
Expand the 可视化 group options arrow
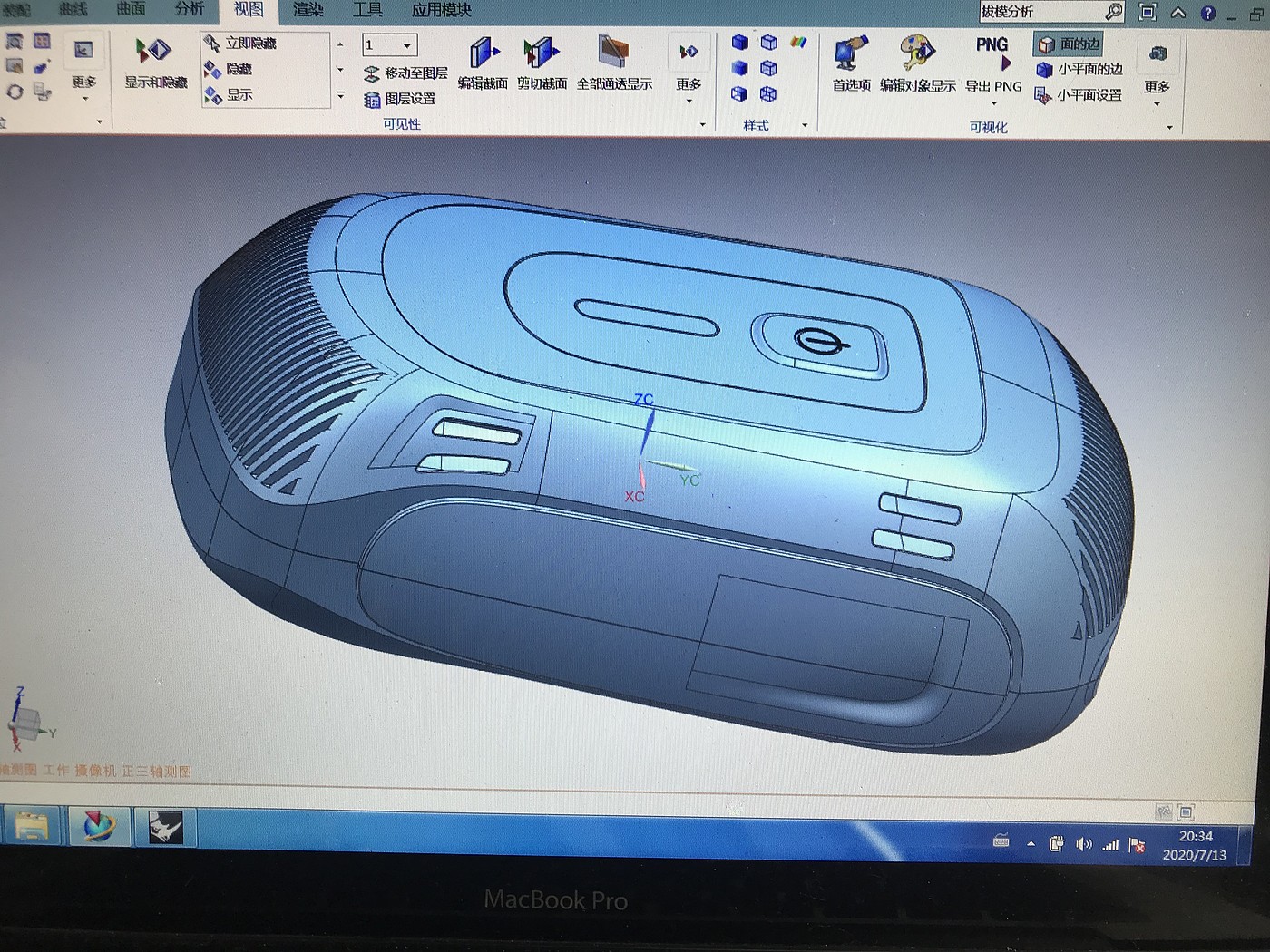[x=1169, y=127]
